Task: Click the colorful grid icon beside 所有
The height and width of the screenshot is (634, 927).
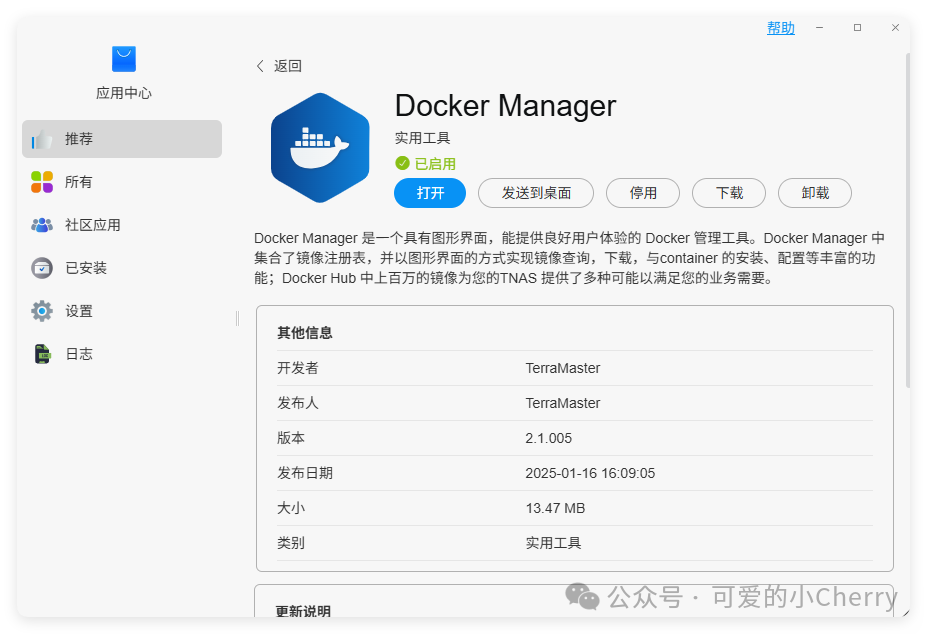Action: coord(42,182)
